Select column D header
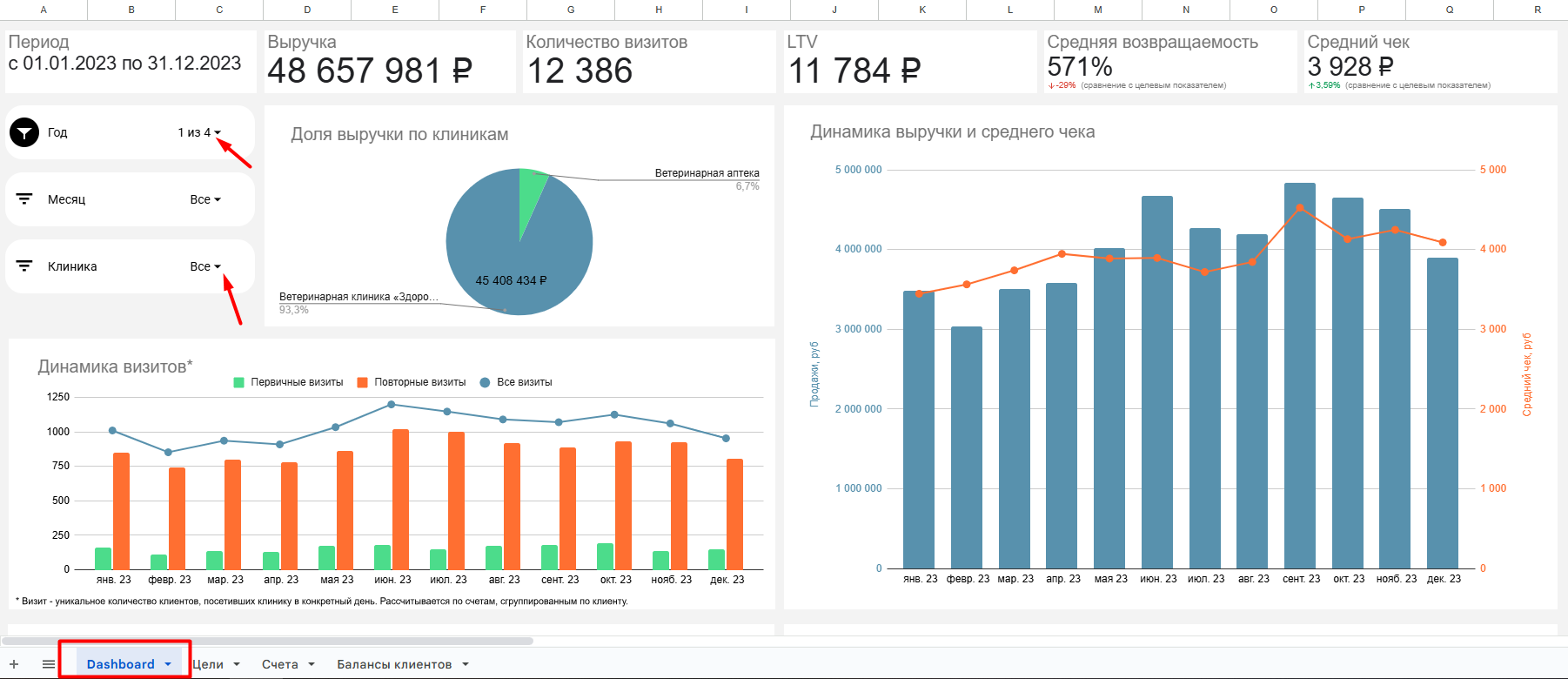 tap(307, 10)
